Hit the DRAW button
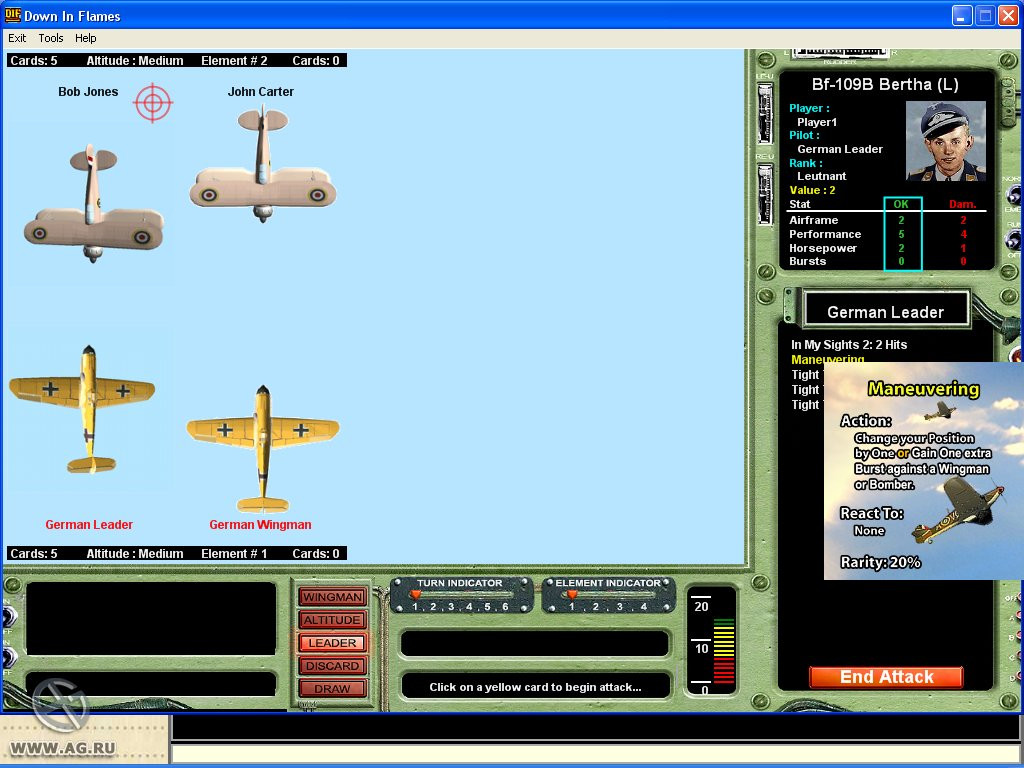The height and width of the screenshot is (768, 1024). point(332,688)
